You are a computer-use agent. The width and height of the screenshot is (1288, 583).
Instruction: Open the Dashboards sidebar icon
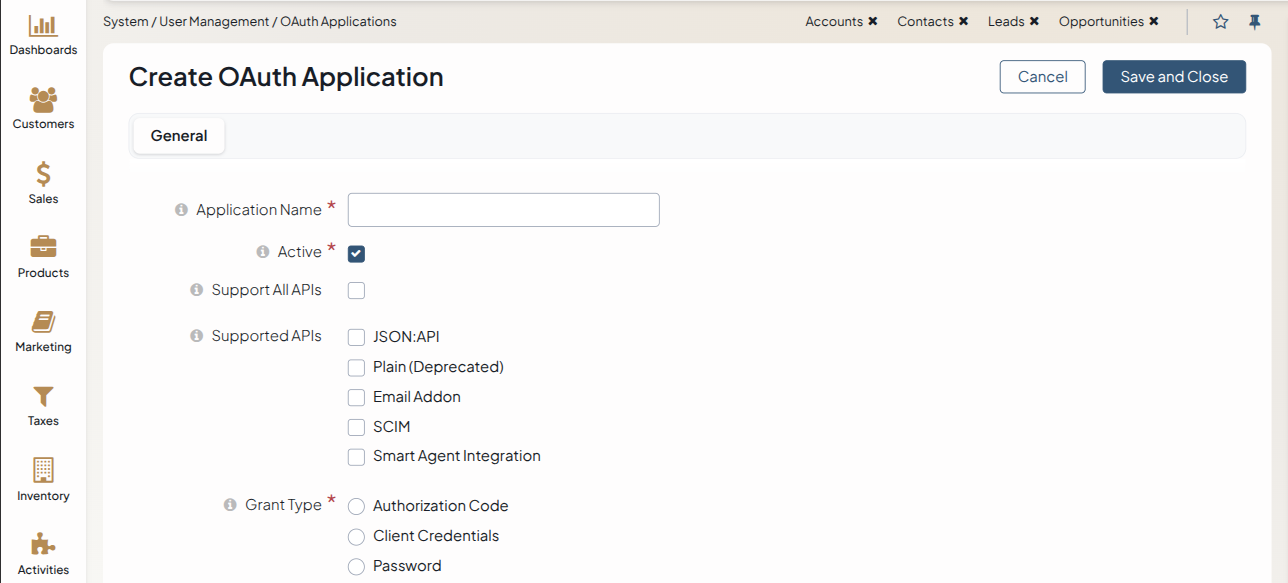tap(43, 27)
